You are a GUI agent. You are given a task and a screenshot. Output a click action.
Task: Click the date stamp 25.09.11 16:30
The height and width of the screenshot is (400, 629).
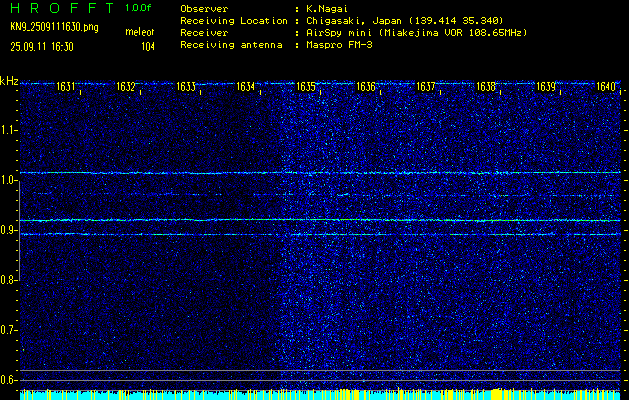(x=42, y=47)
